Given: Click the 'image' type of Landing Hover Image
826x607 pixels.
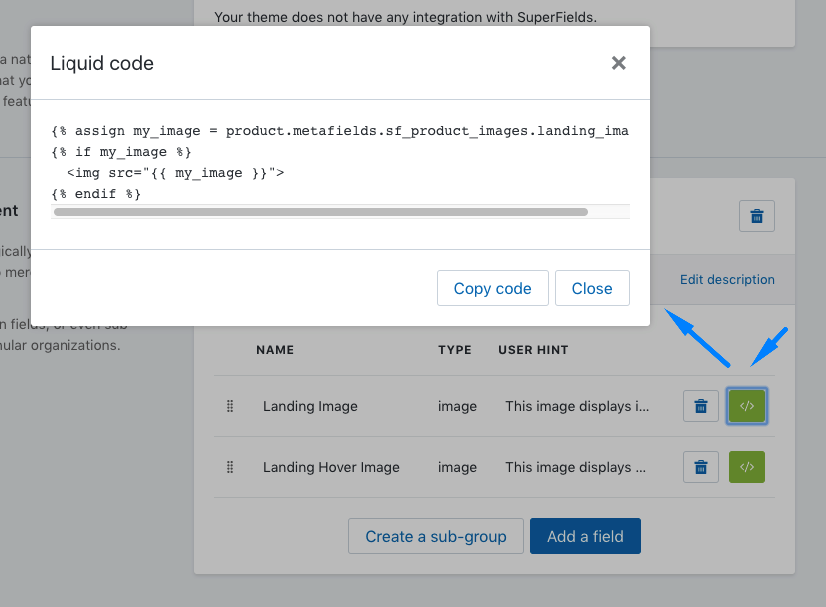Looking at the screenshot, I should click(457, 467).
